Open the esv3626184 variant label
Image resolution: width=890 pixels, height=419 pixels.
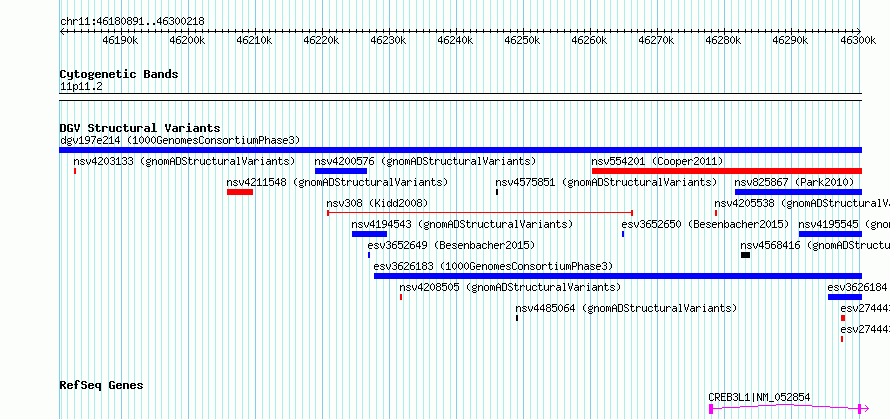pos(859,287)
